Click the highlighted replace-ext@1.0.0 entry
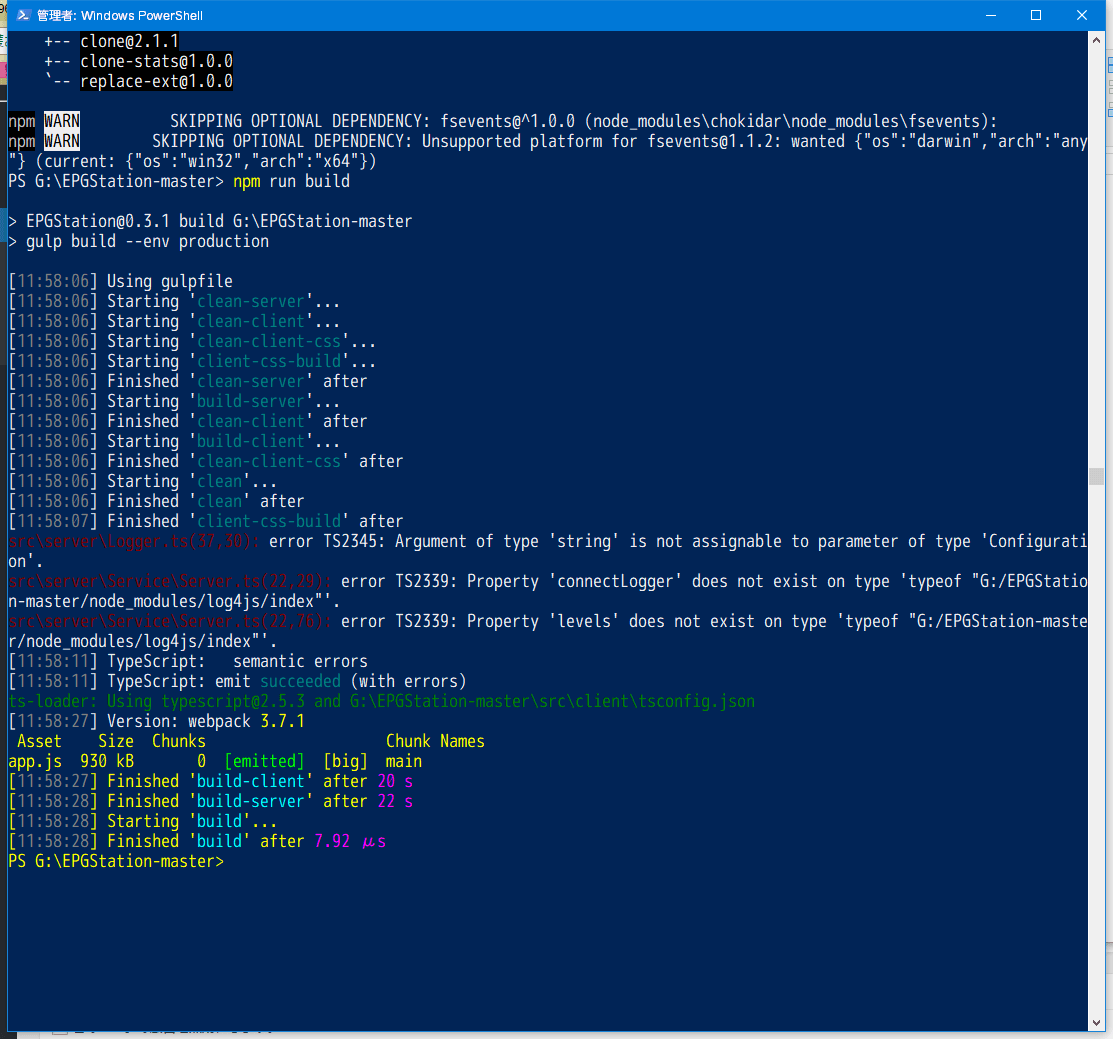 [156, 81]
